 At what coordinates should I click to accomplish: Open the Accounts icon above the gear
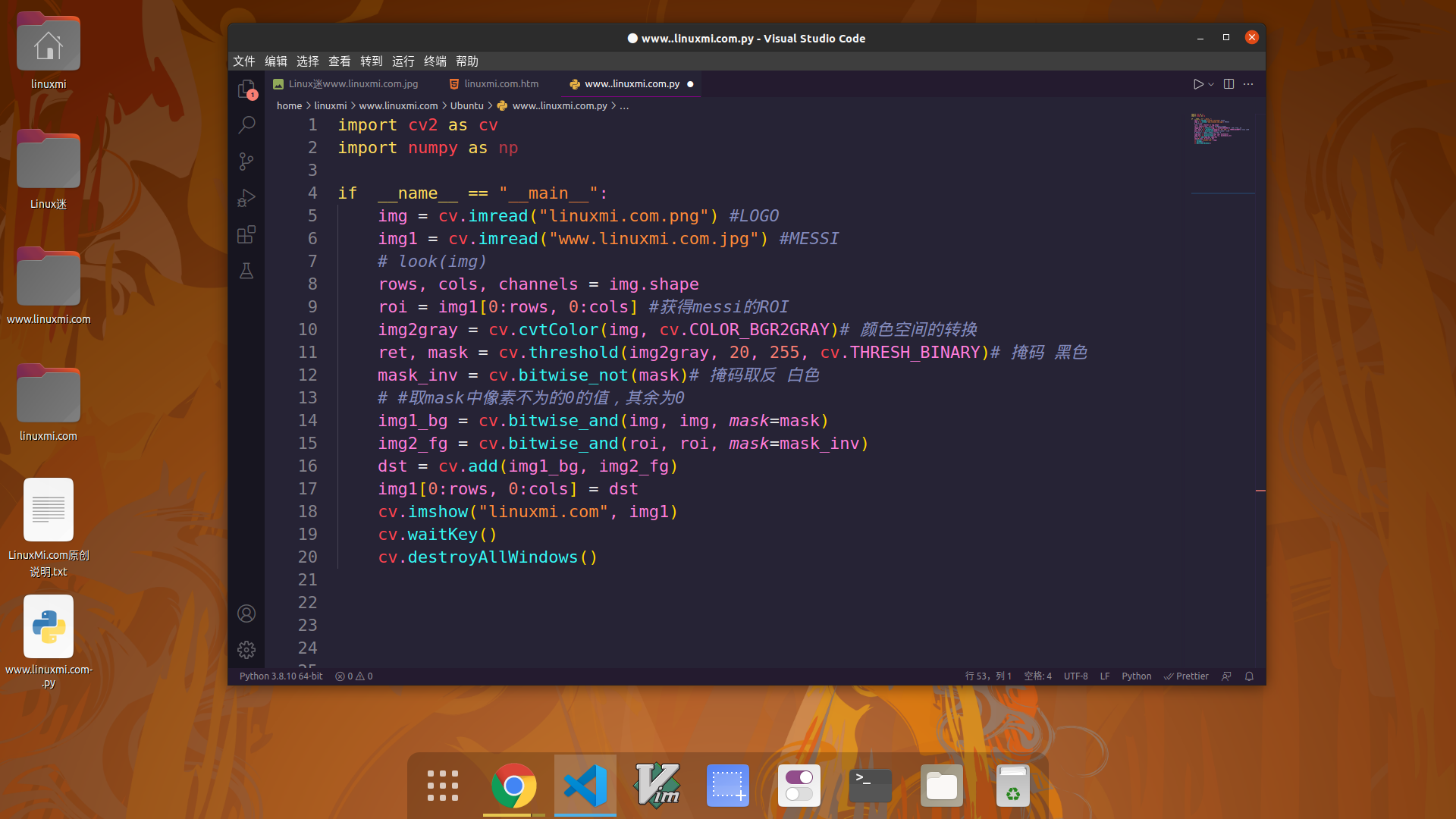246,613
